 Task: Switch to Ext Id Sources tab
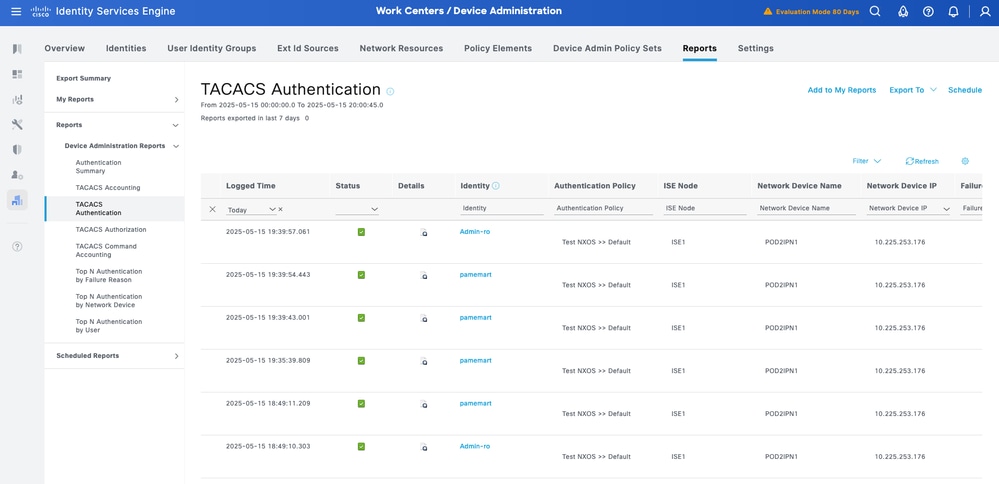coord(308,48)
